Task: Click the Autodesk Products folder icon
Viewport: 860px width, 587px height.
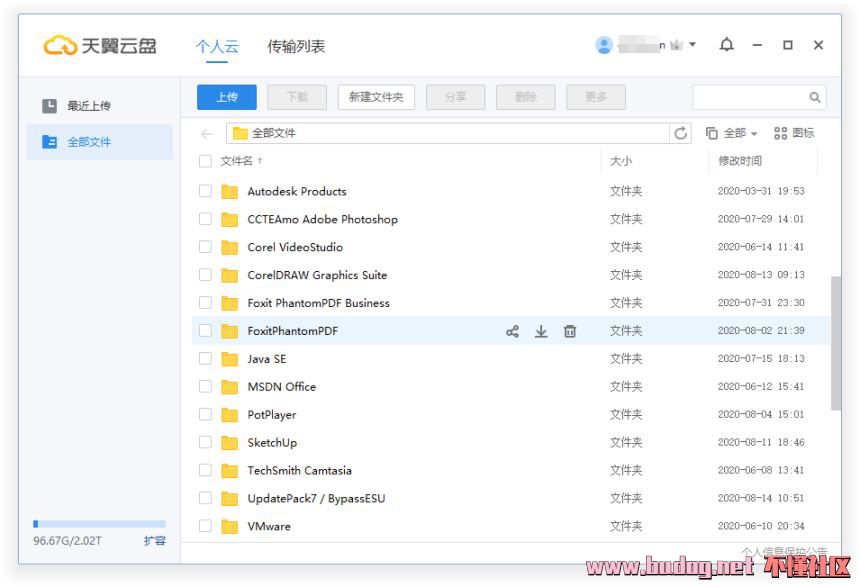Action: [x=229, y=191]
